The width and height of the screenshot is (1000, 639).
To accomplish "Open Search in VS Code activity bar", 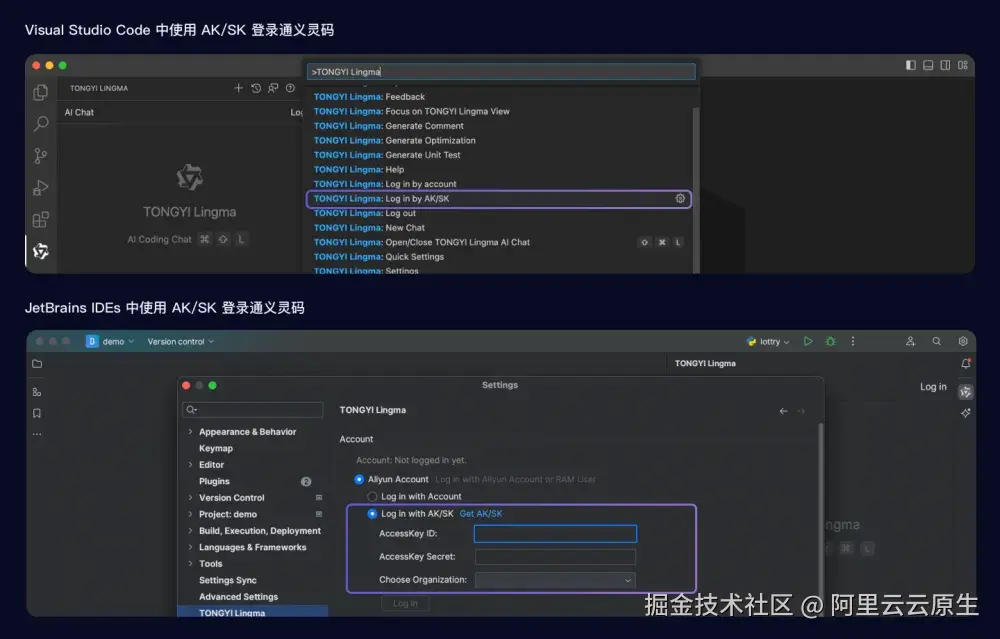I will coord(41,124).
